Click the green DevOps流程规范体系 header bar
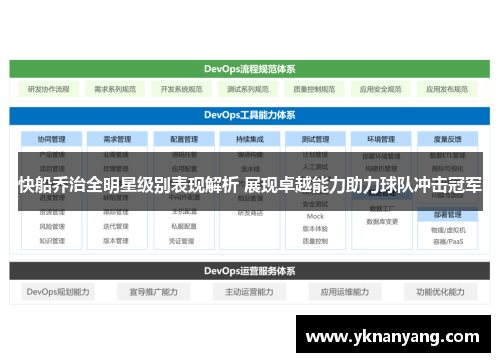This screenshot has width=500, height=362. [x=250, y=69]
